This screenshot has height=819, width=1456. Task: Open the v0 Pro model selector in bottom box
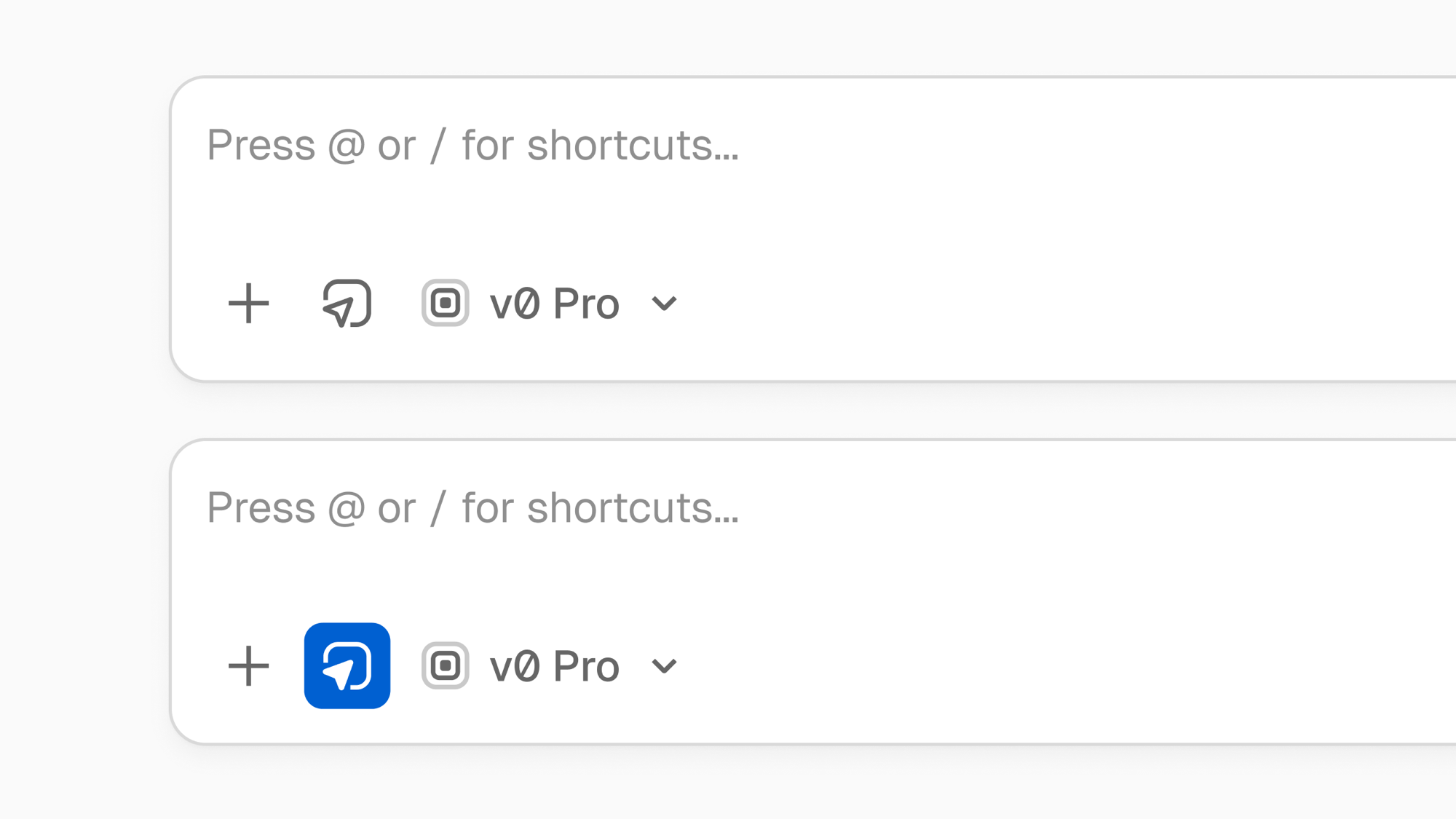(x=553, y=665)
